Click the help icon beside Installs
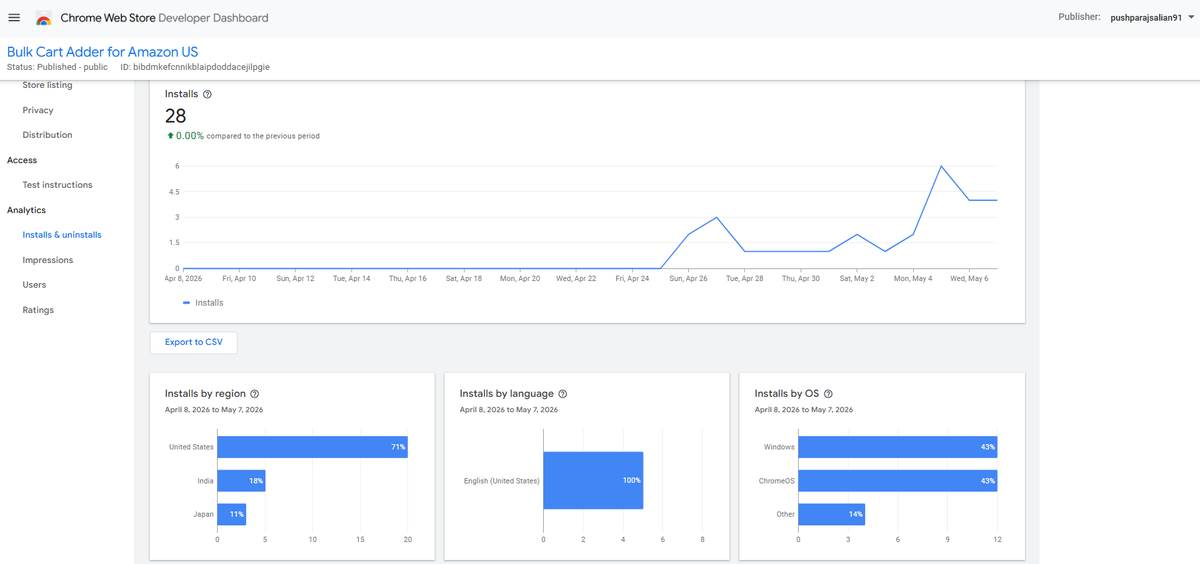Viewport: 1200px width, 564px height. point(207,94)
